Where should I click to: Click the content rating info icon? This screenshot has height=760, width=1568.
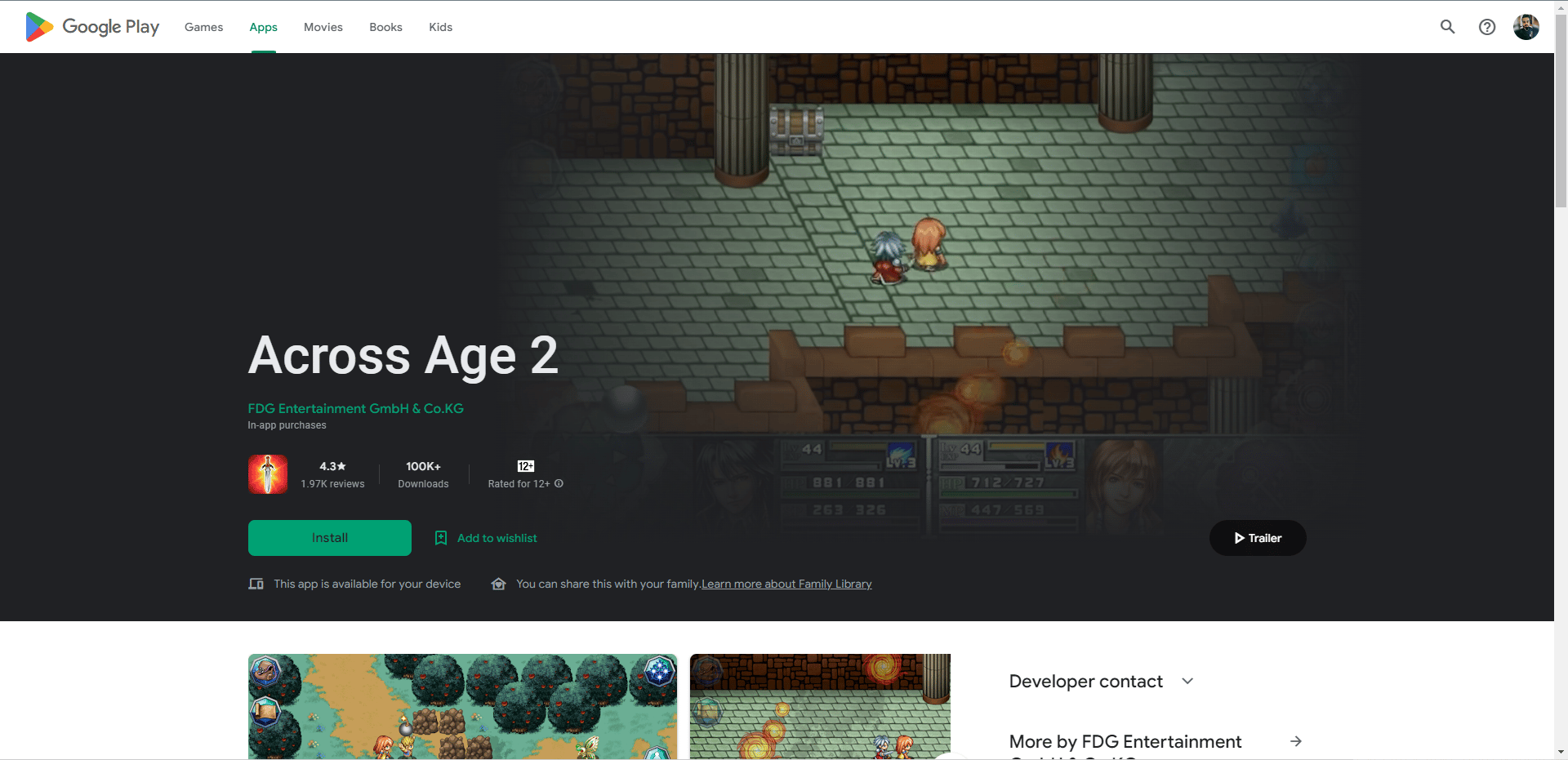point(559,483)
